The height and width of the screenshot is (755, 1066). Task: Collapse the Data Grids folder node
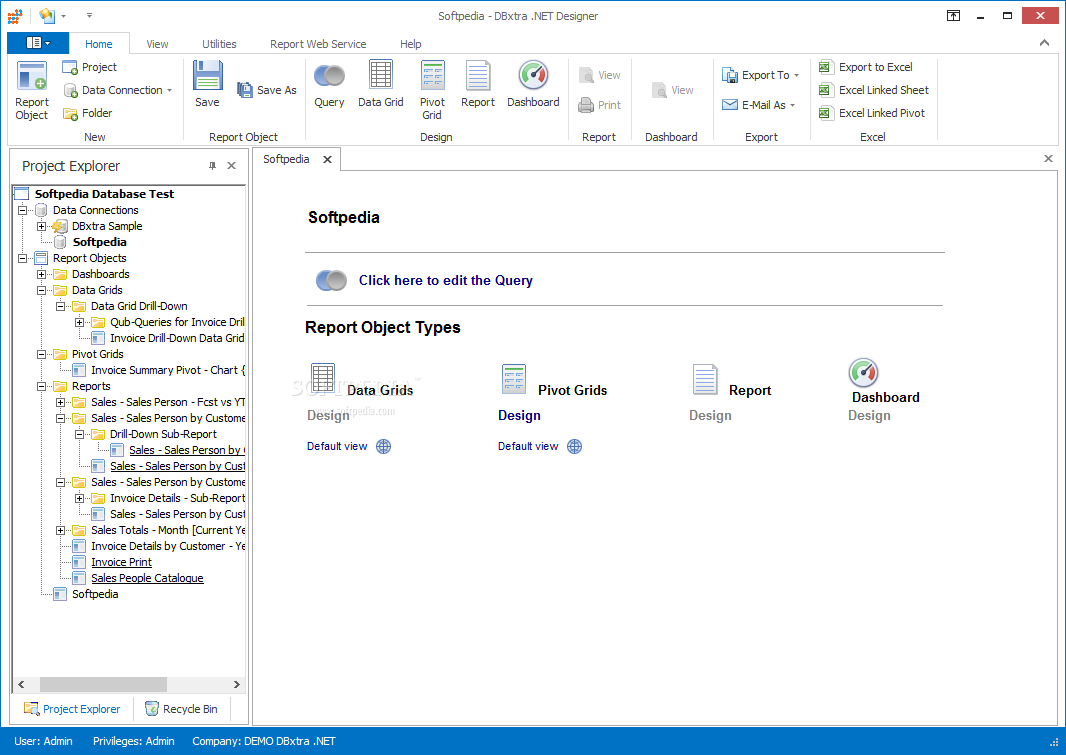pos(41,290)
